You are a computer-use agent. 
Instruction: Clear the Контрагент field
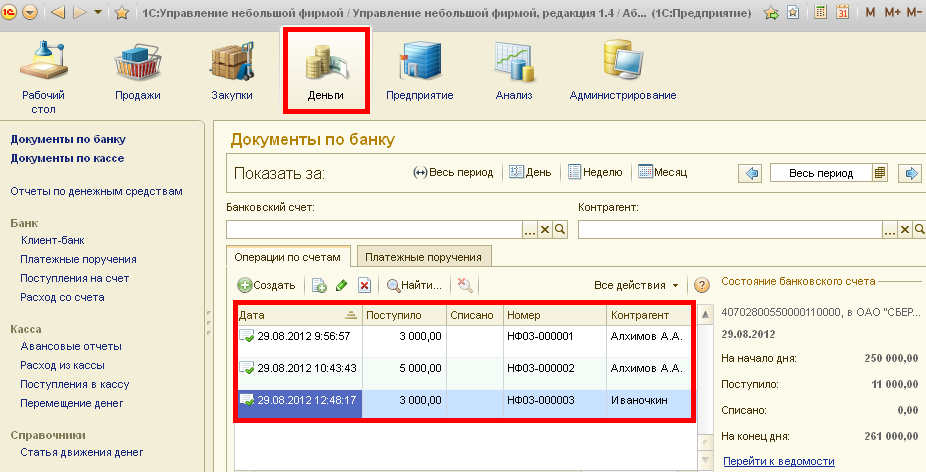pyautogui.click(x=905, y=230)
